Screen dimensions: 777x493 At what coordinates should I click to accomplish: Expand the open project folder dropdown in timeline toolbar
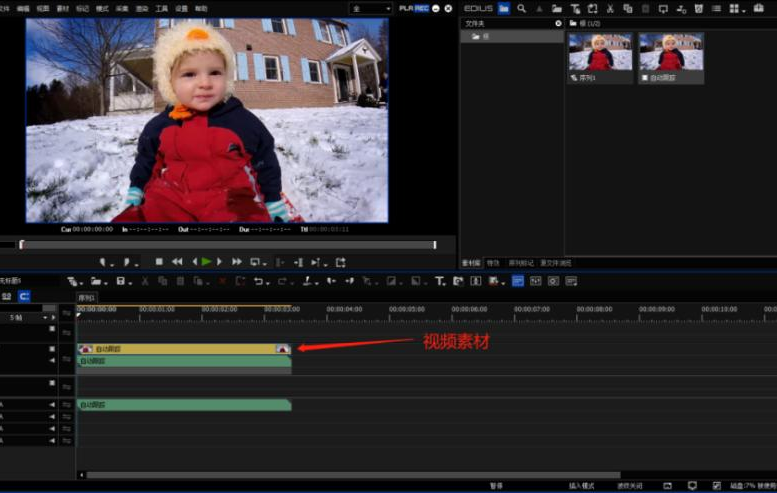click(x=106, y=283)
